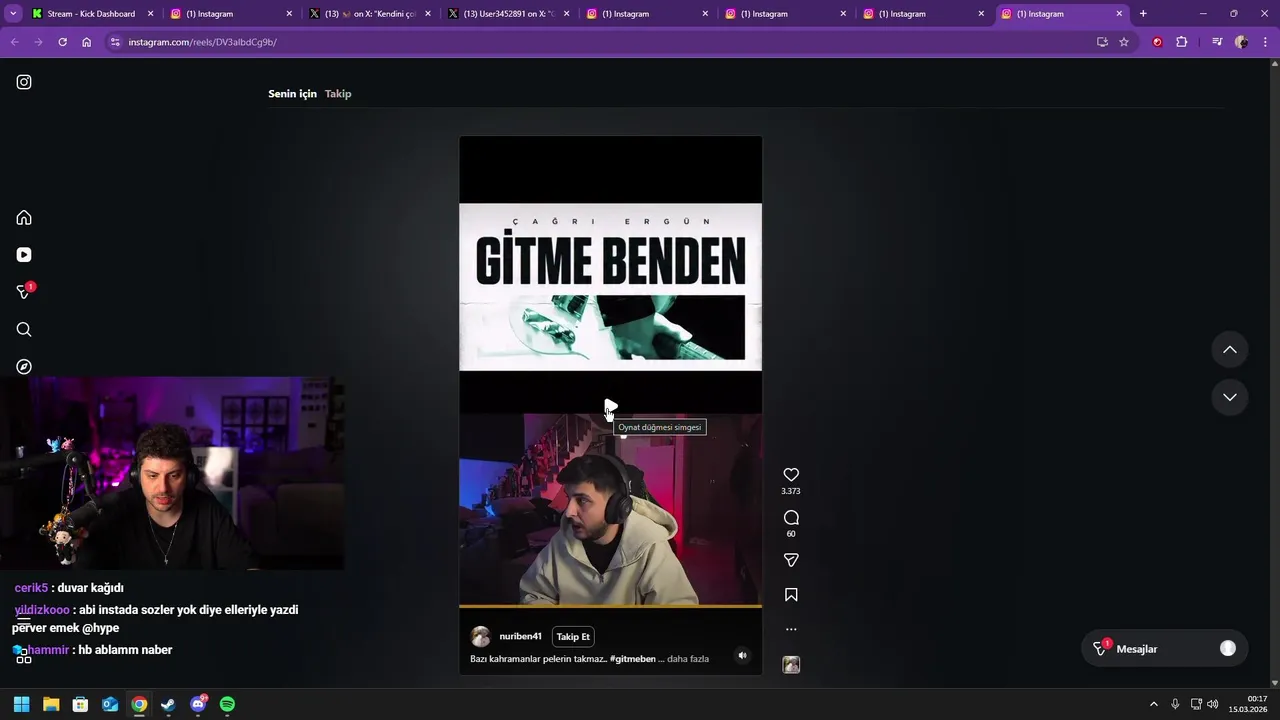The image size is (1280, 720).
Task: Go to next reel with down arrow
Action: coord(1230,397)
